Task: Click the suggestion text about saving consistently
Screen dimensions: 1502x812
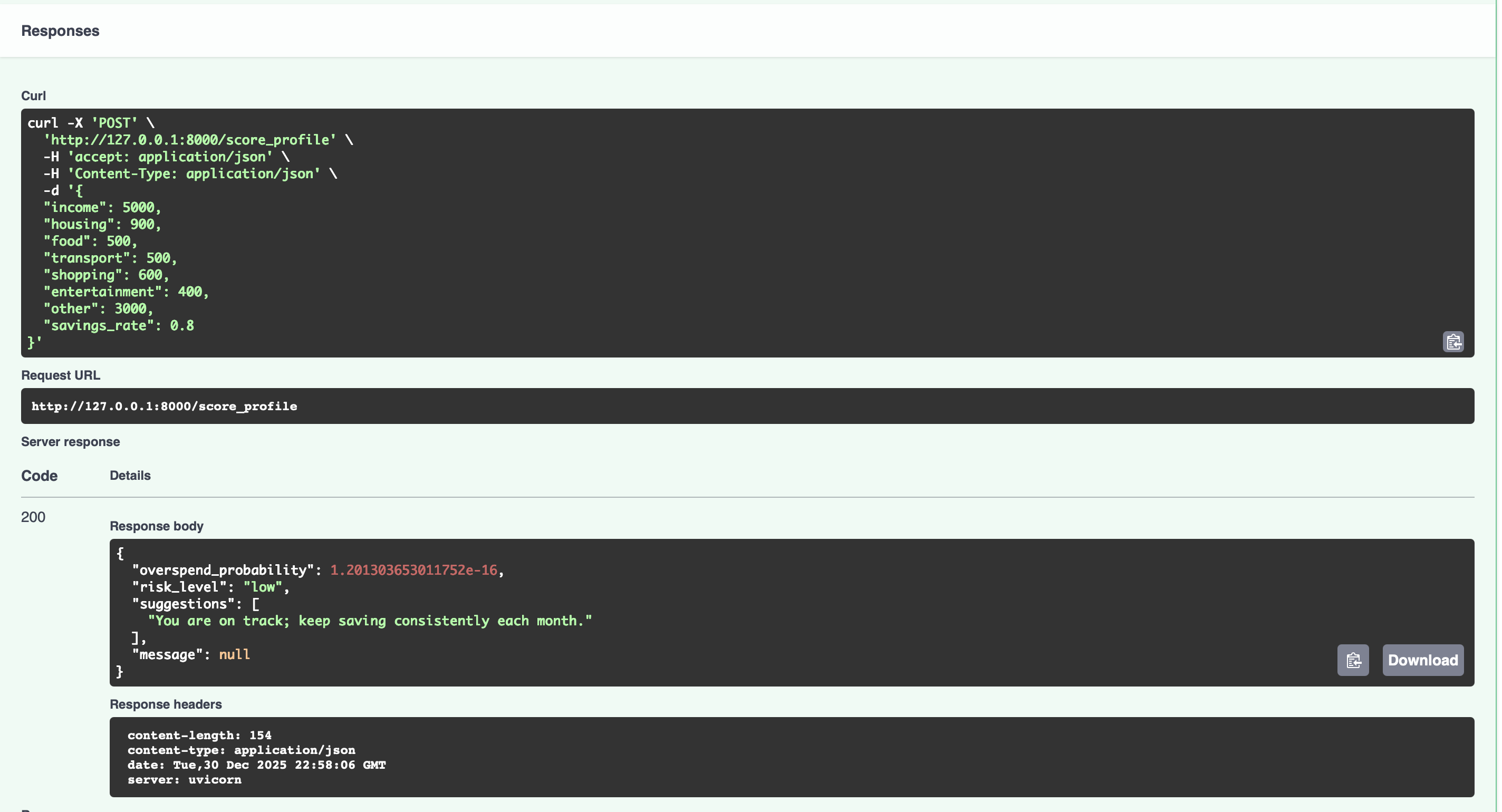Action: tap(370, 621)
